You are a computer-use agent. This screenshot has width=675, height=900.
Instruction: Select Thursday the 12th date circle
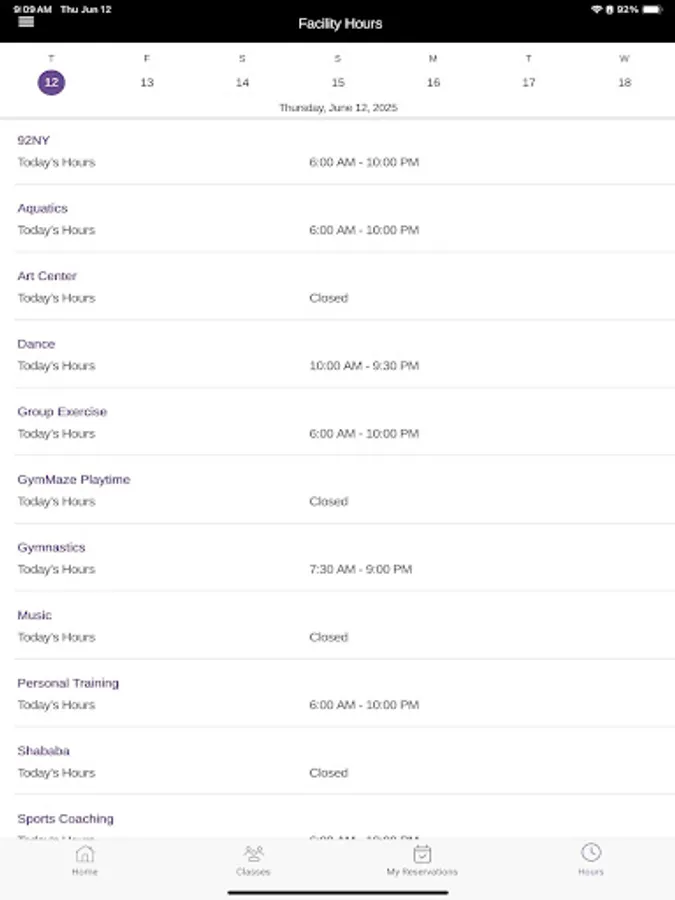point(51,82)
